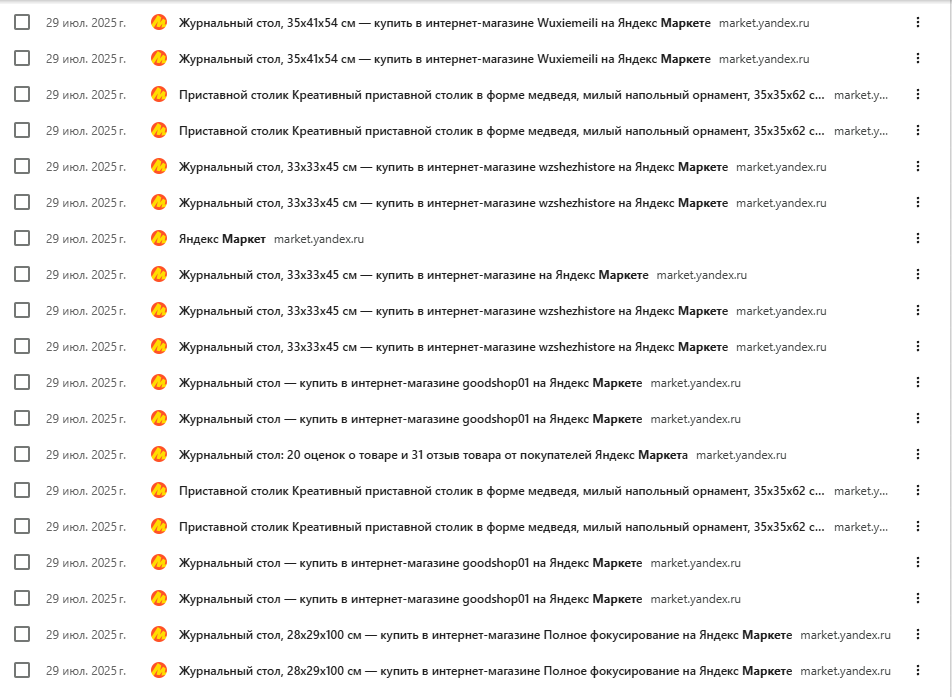
Task: Click the favicon beside the 20 оценок review entry
Action: point(159,455)
